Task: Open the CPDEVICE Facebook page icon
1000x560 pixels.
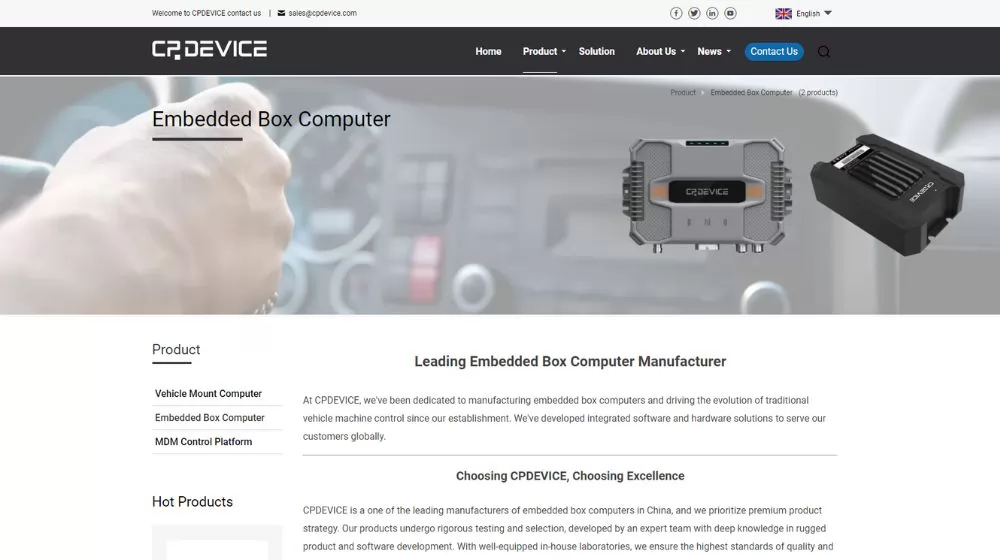Action: [676, 13]
